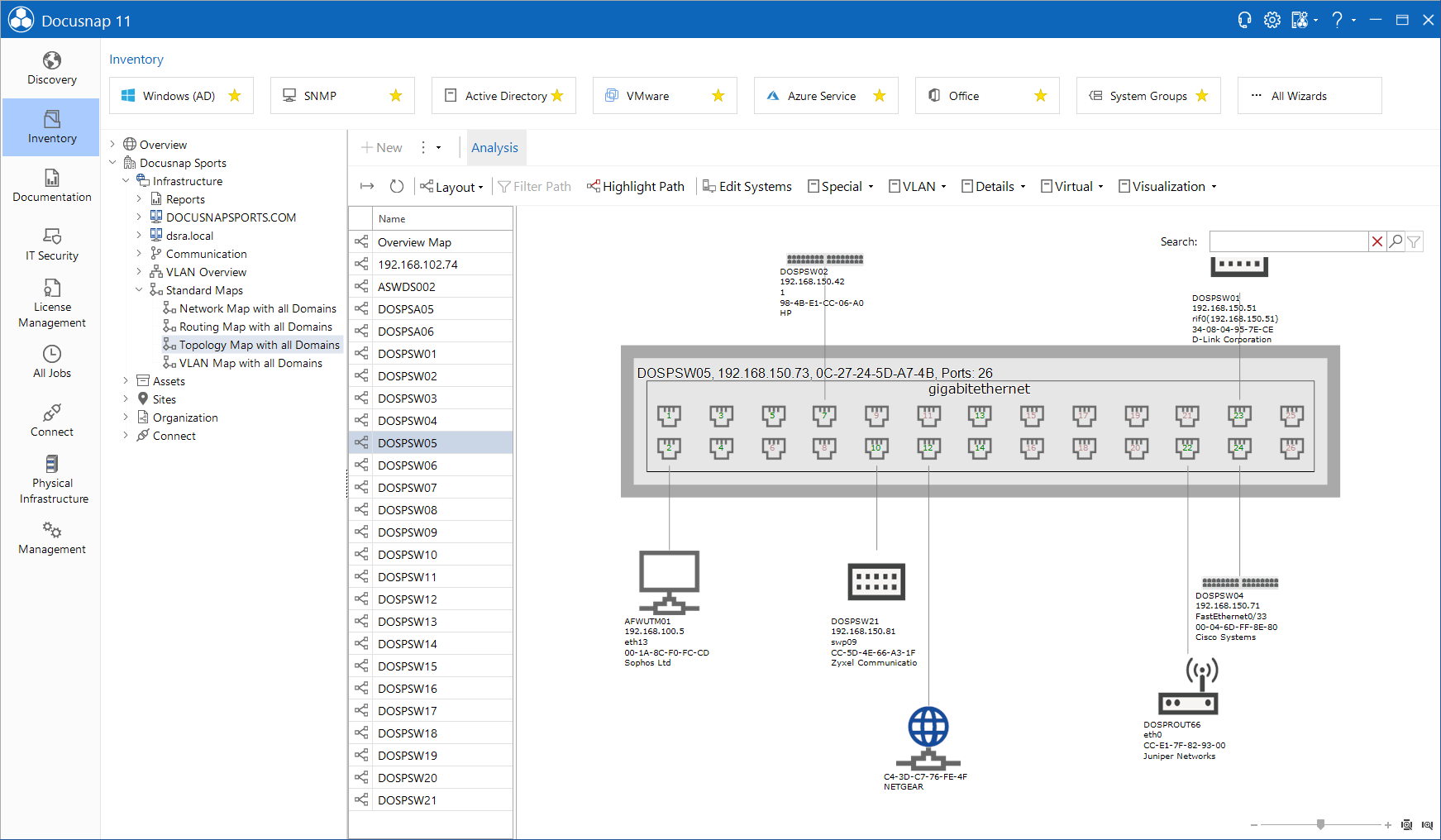
Task: Toggle the VLAN checkbox
Action: 895,186
